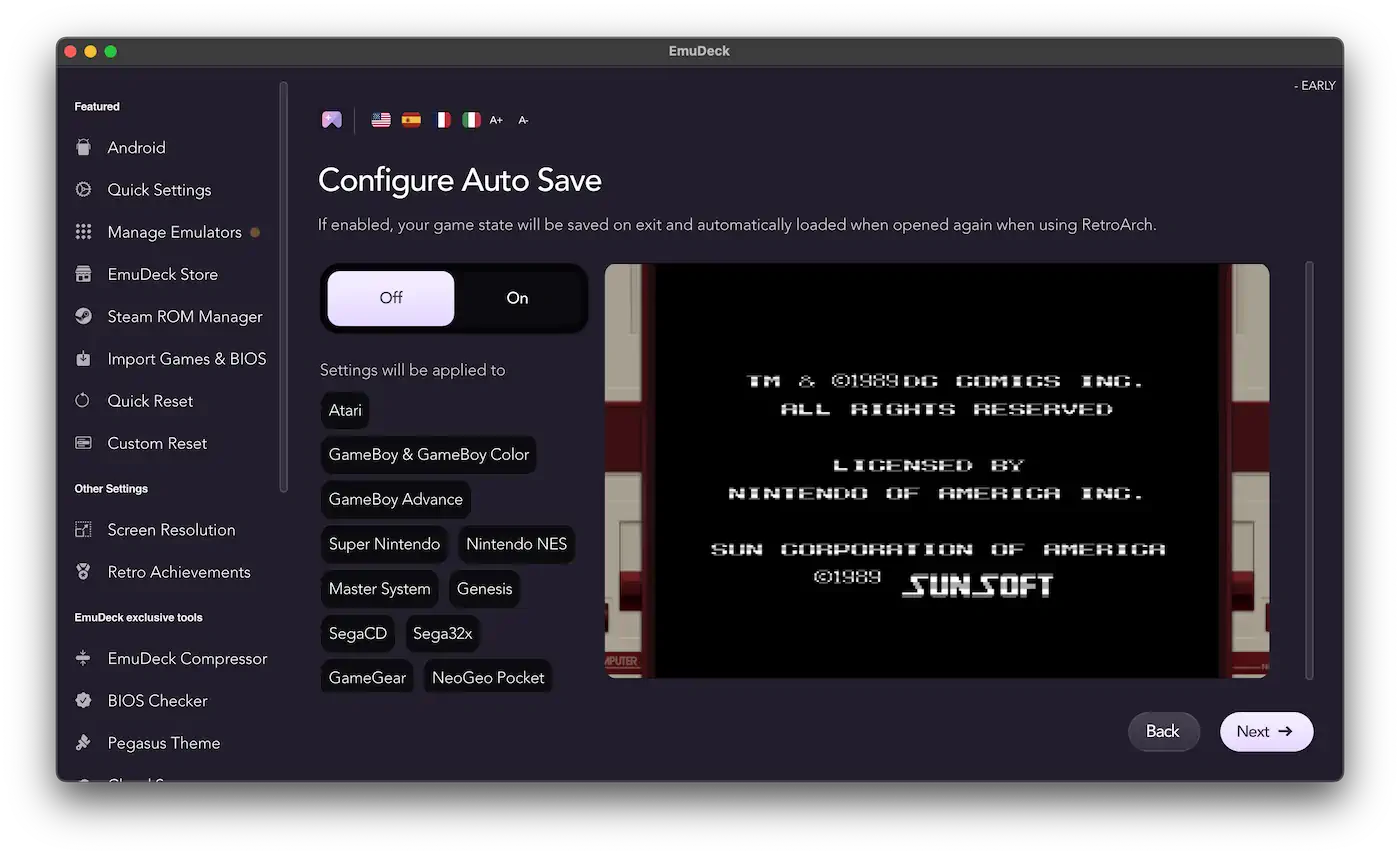Open BIOS Checker tool
The height and width of the screenshot is (856, 1400).
pyautogui.click(x=157, y=700)
